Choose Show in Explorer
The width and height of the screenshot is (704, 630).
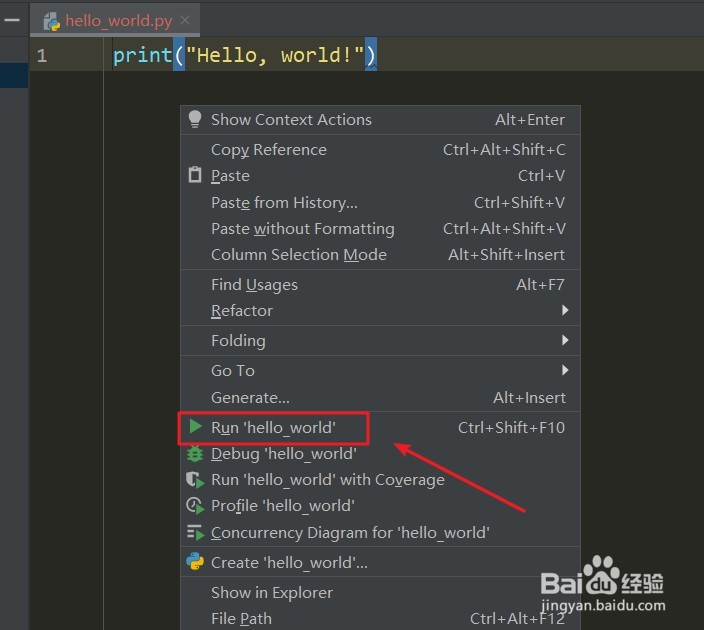click(x=380, y=593)
